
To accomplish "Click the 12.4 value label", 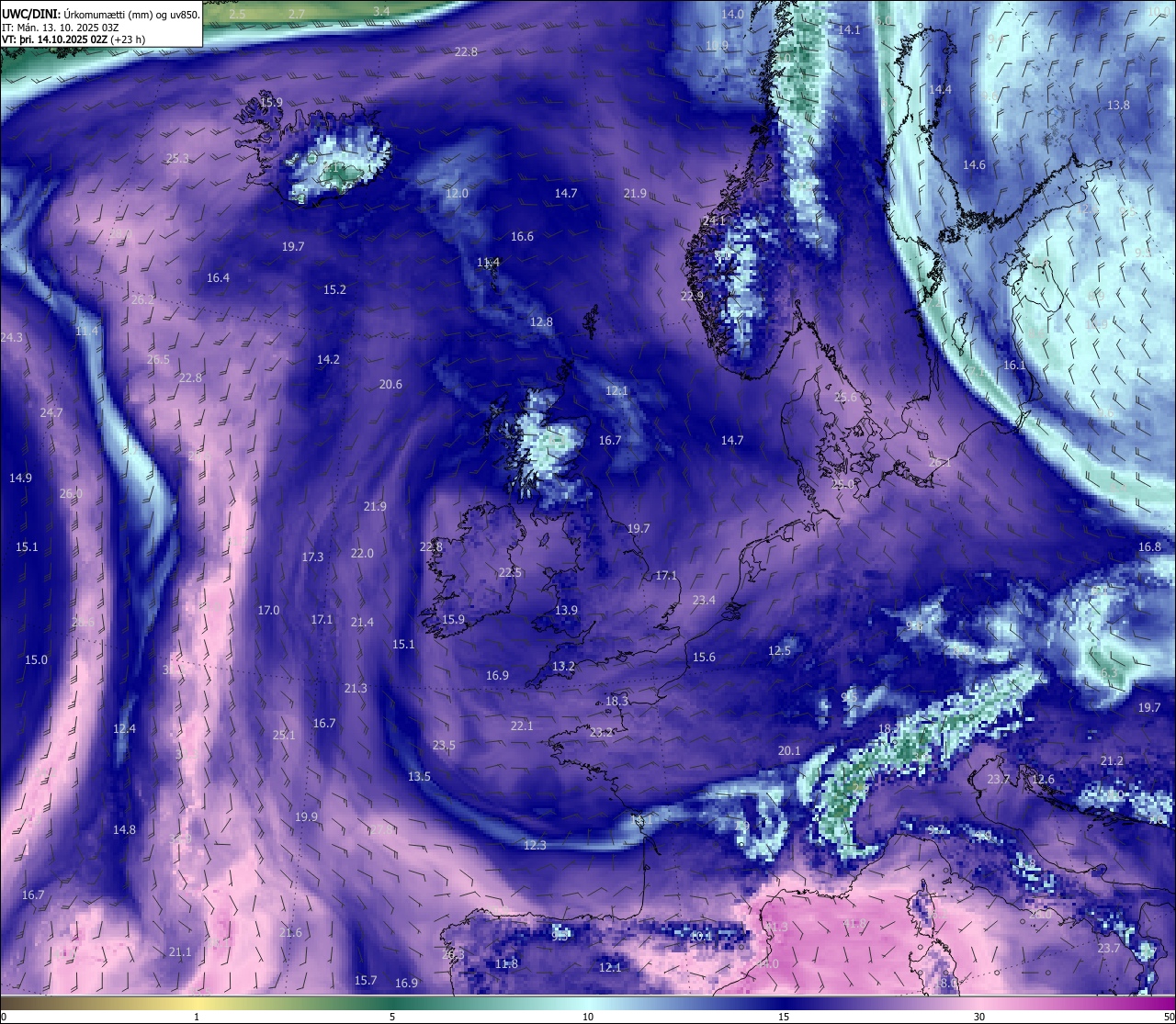I will point(124,728).
